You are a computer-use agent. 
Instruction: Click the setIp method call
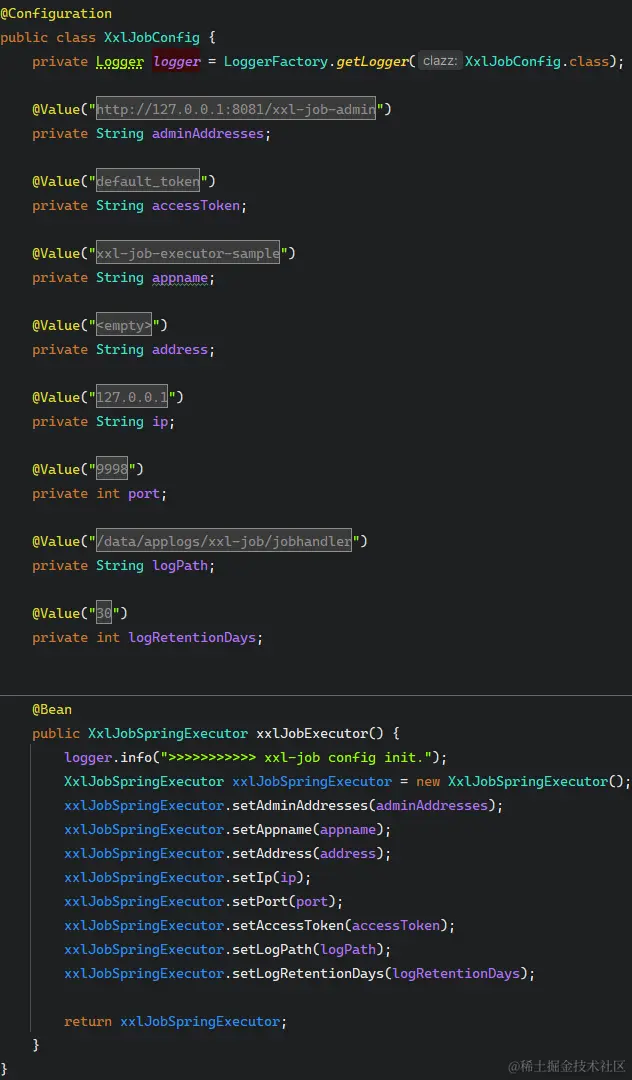click(252, 878)
